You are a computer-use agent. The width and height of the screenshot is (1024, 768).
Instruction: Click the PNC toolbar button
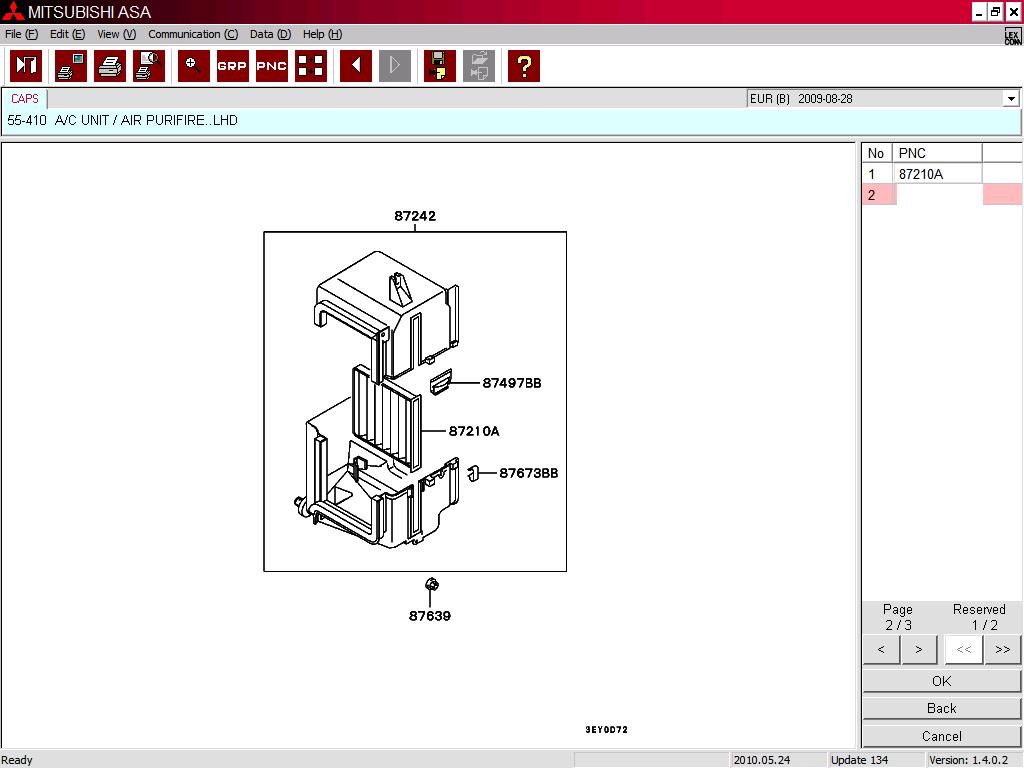point(271,66)
